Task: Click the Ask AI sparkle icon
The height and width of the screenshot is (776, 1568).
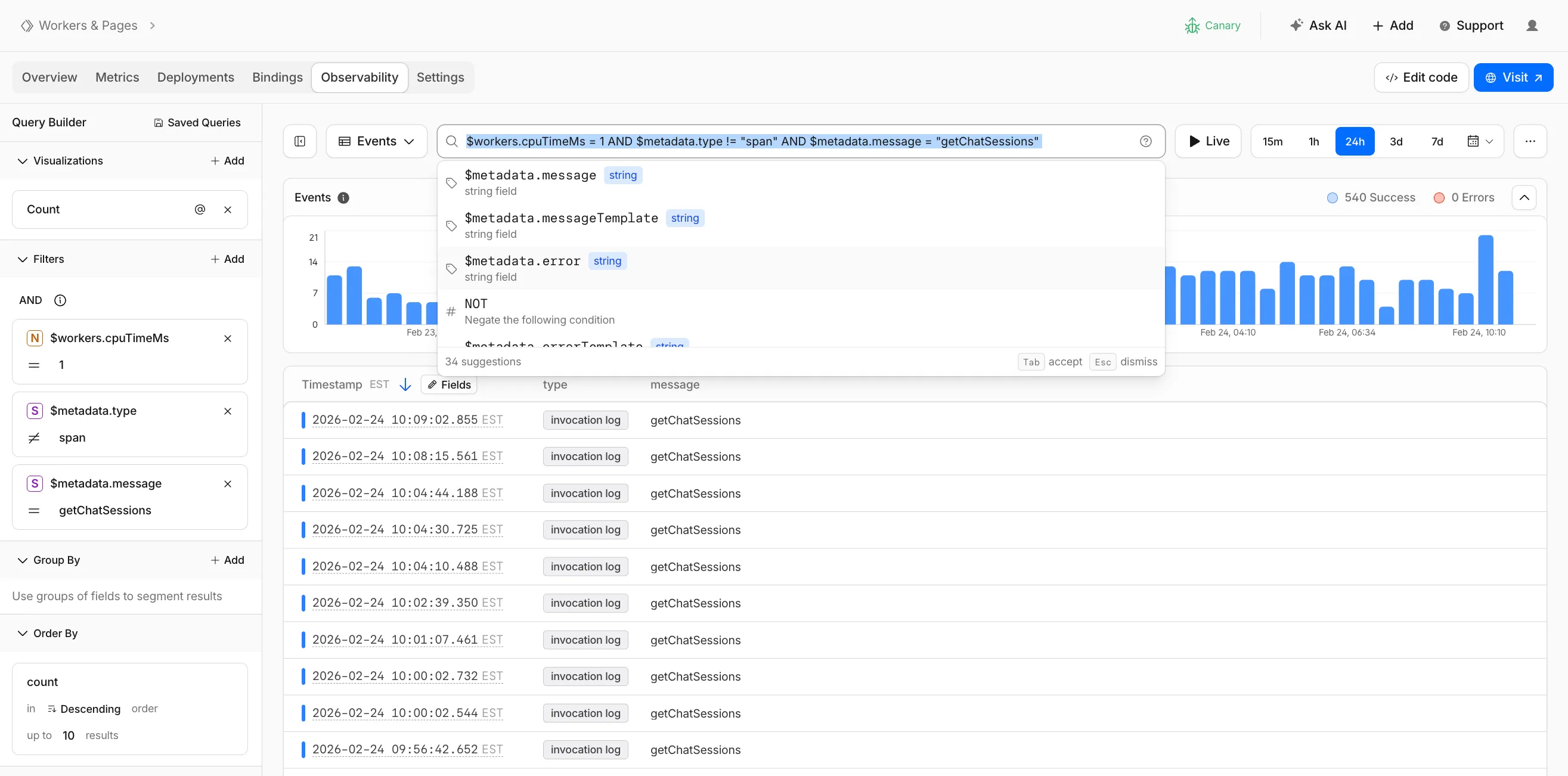Action: pos(1297,25)
